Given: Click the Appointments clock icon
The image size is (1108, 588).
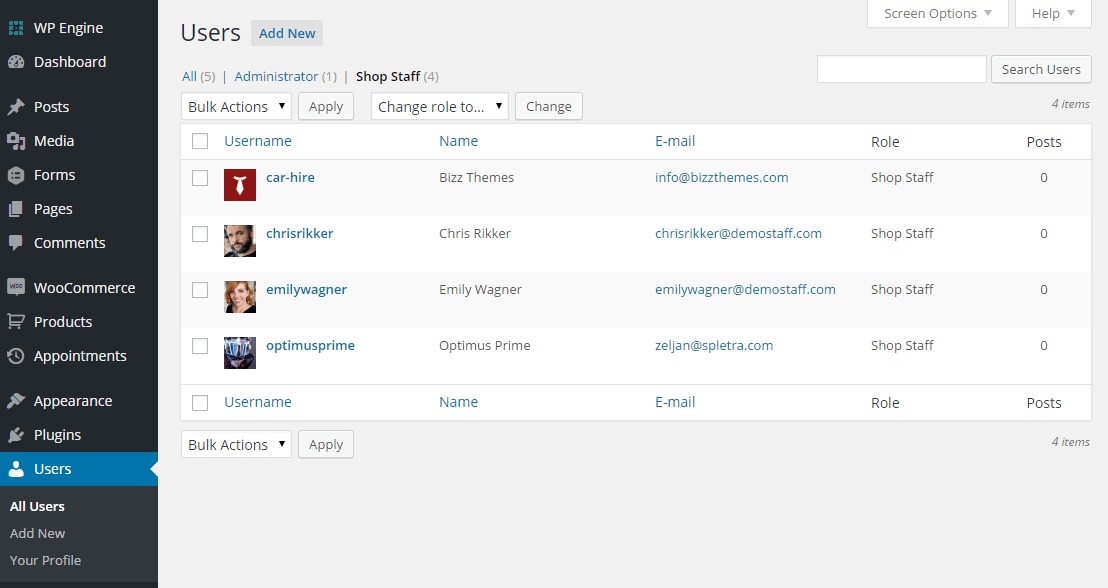Looking at the screenshot, I should [x=16, y=356].
